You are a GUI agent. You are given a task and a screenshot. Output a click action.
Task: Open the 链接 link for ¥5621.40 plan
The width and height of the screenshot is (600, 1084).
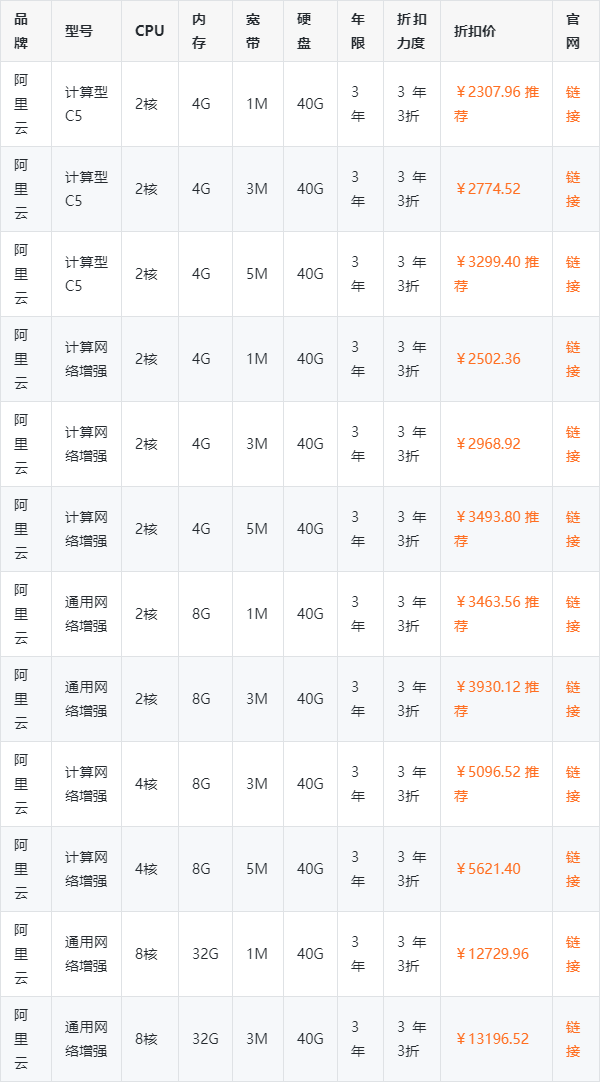pyautogui.click(x=573, y=869)
